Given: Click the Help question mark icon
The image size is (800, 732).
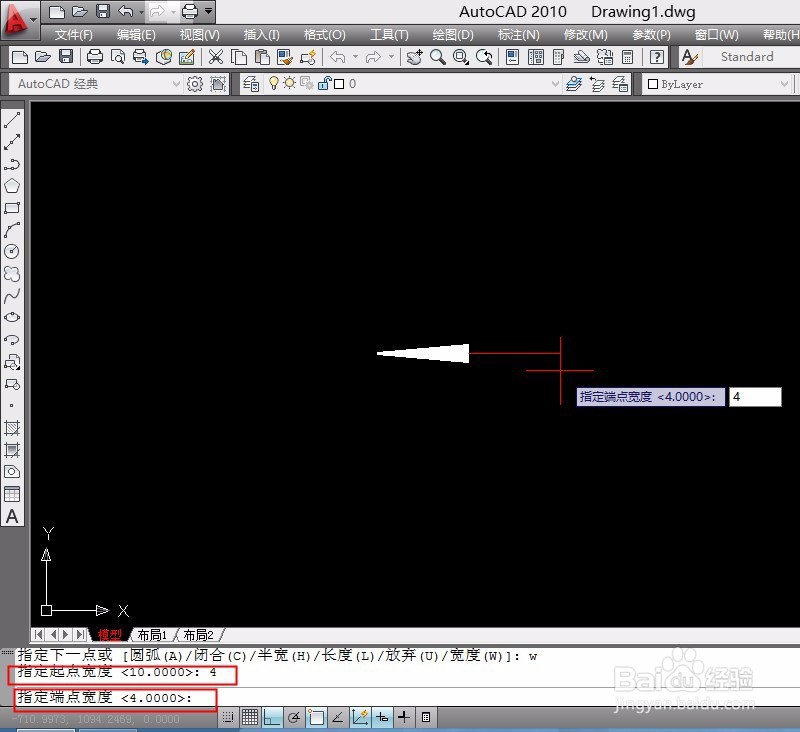Looking at the screenshot, I should coord(657,57).
